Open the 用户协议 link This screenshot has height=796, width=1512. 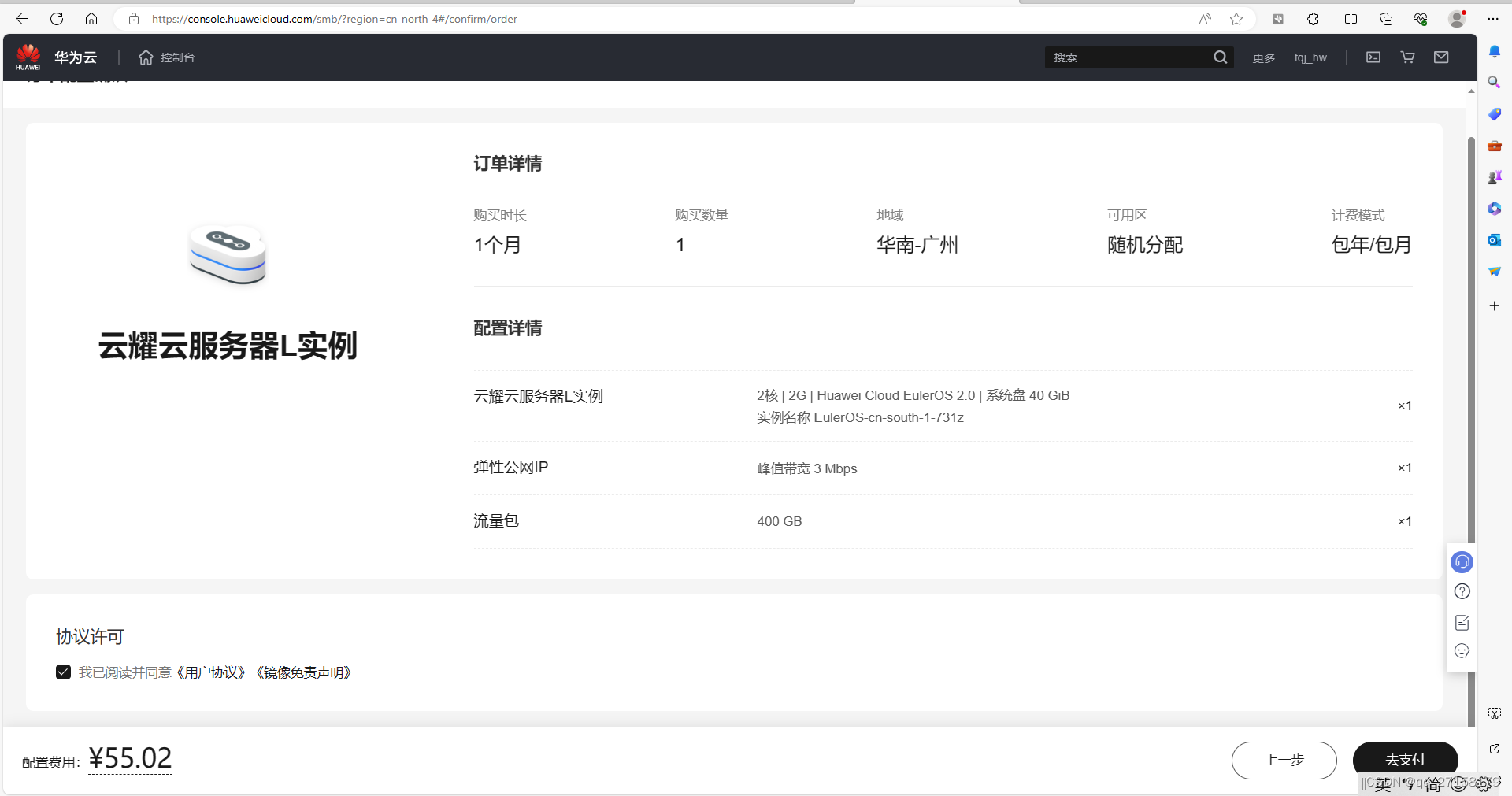coord(211,672)
